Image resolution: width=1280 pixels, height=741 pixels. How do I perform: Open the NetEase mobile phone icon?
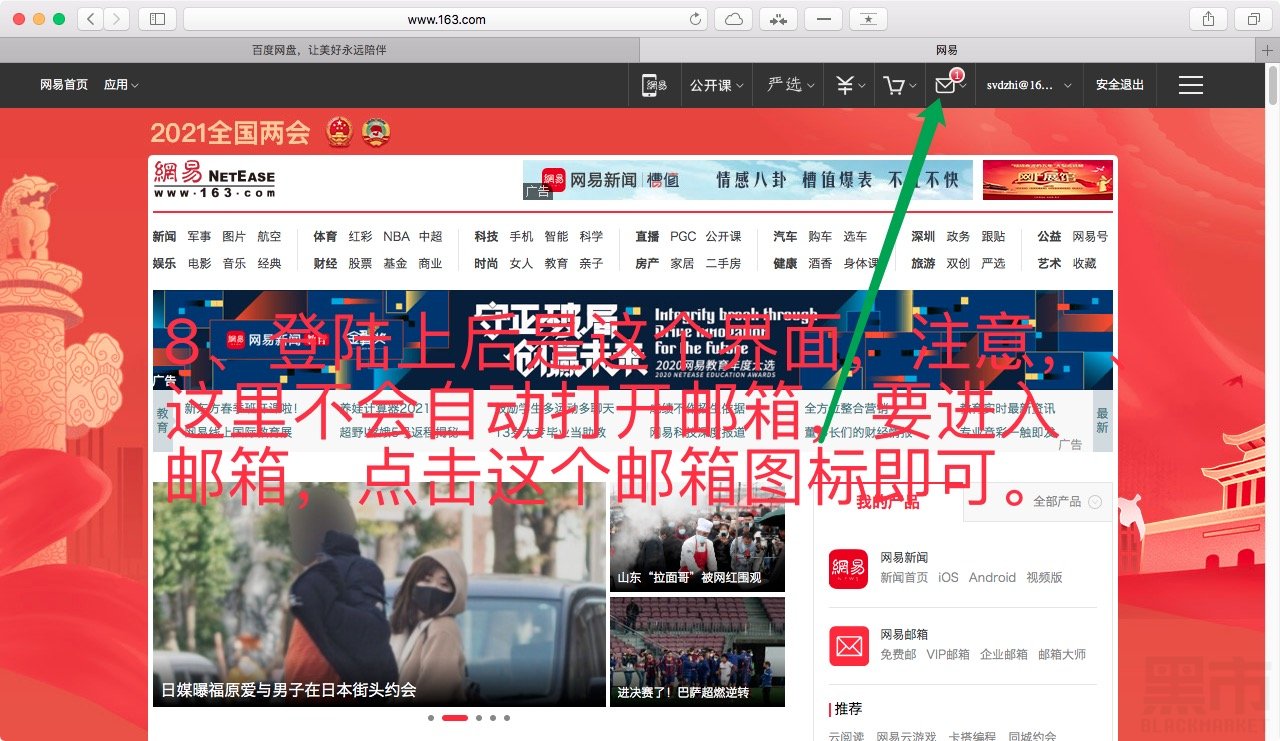pos(654,86)
